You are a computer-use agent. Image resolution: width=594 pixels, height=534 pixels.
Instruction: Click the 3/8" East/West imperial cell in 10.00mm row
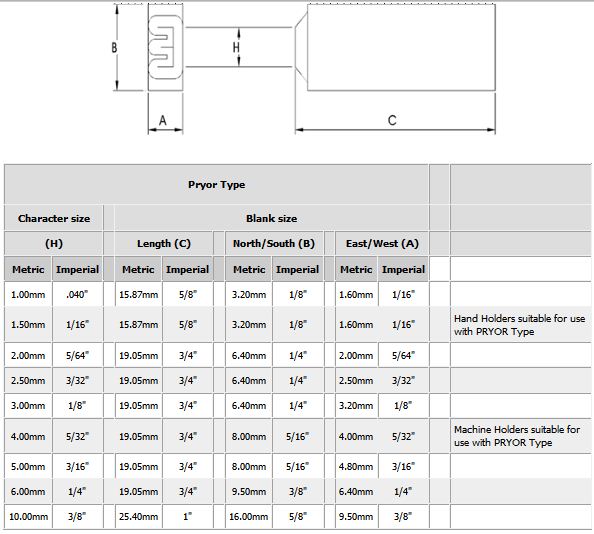[x=403, y=516]
